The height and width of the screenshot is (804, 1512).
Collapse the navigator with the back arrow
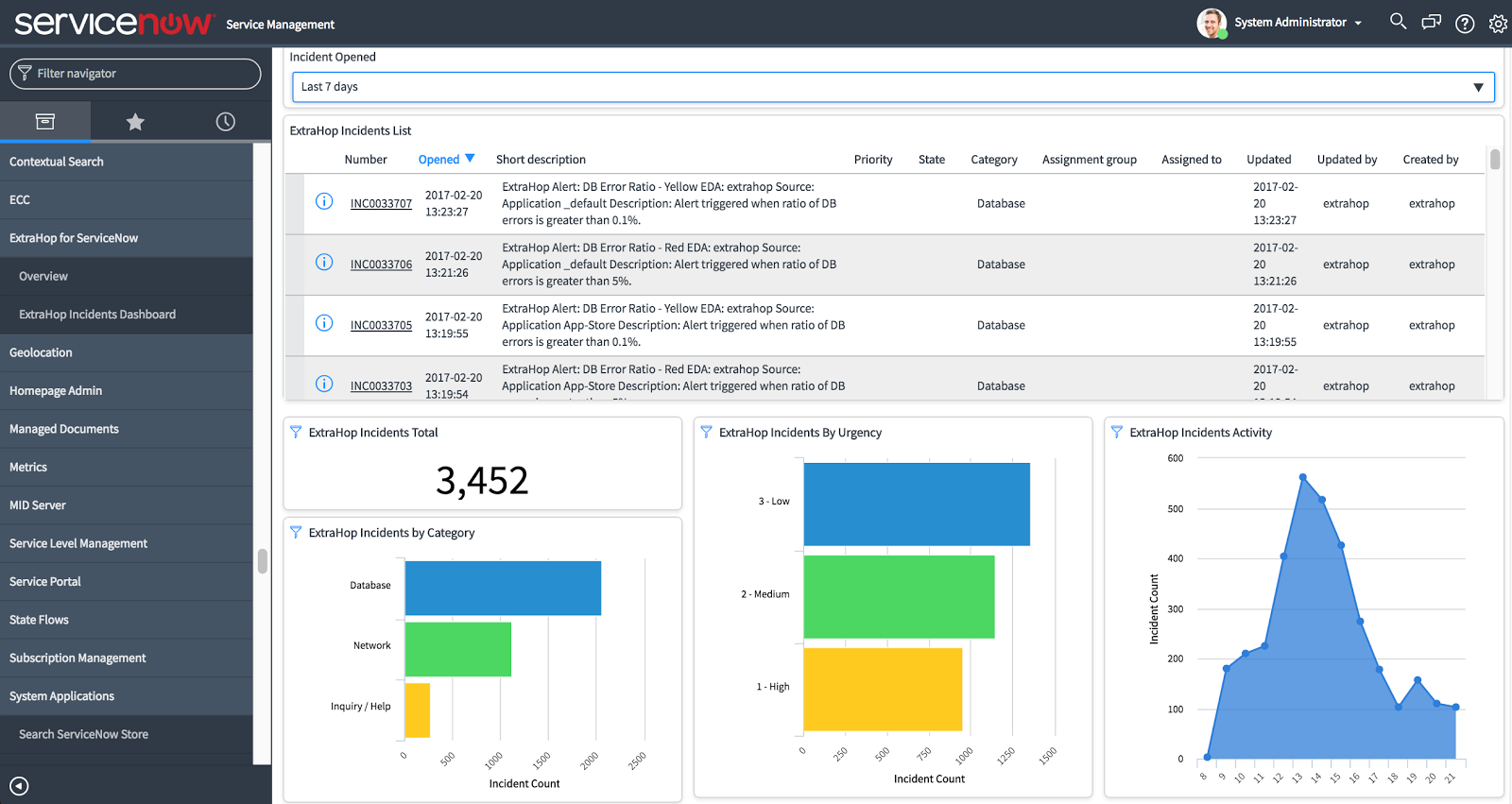19,786
